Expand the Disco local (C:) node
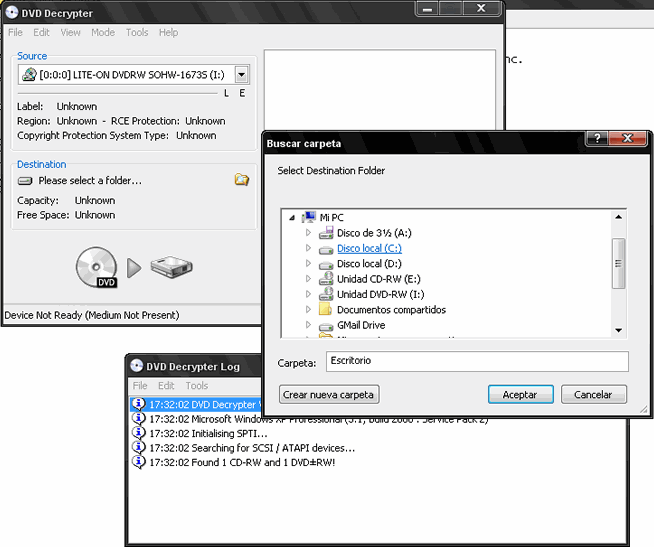 pos(308,248)
